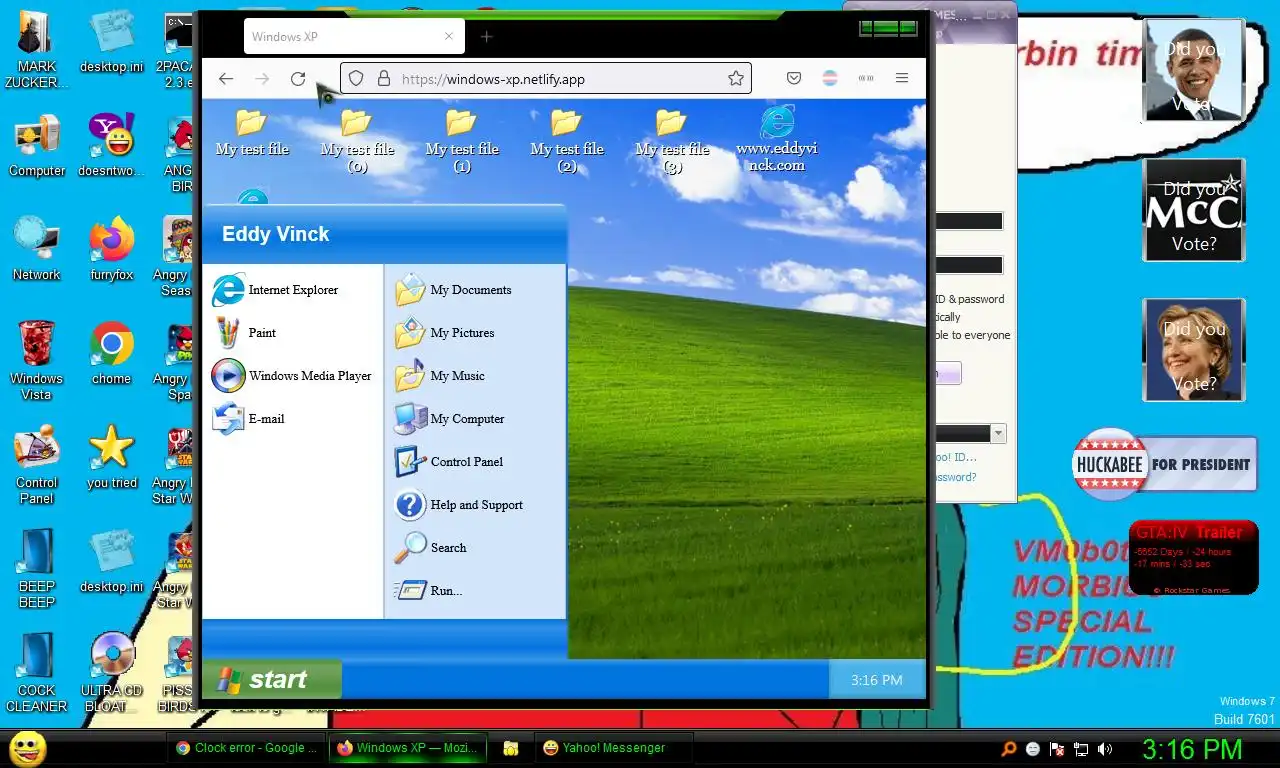Click the green 3:16 PM taskbar clock
The width and height of the screenshot is (1280, 768).
[1192, 749]
